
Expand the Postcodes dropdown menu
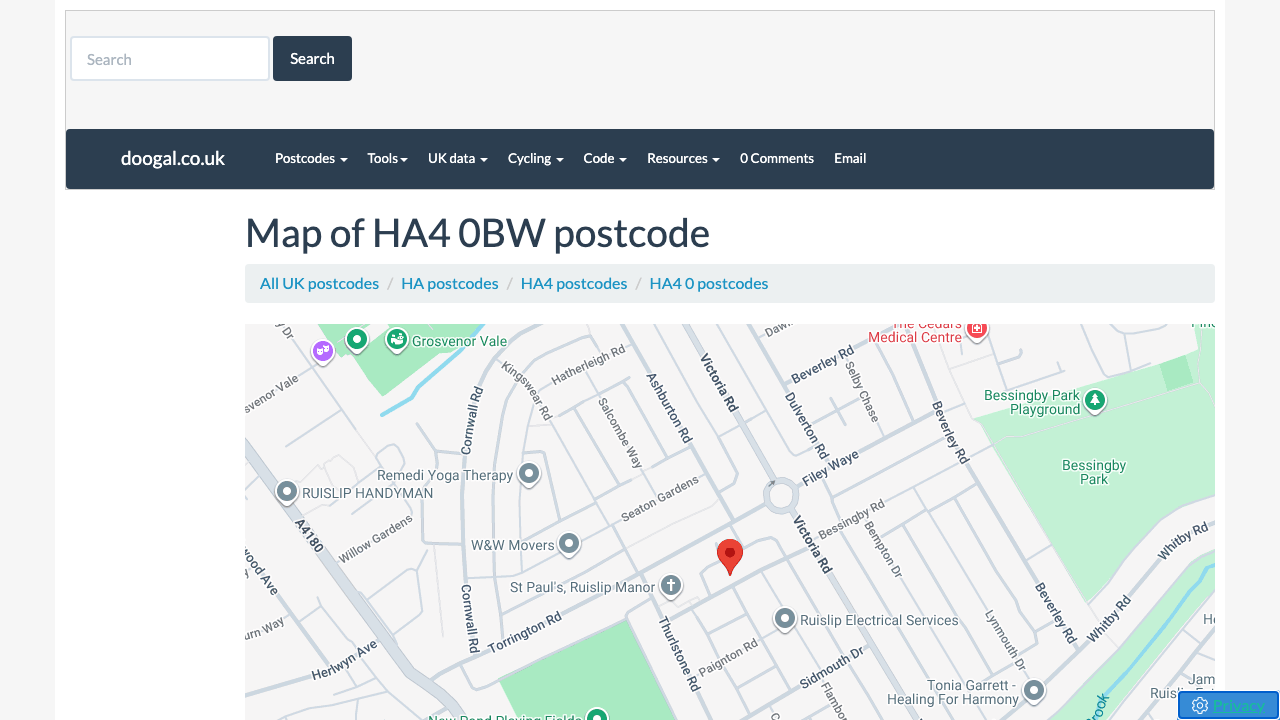click(311, 158)
